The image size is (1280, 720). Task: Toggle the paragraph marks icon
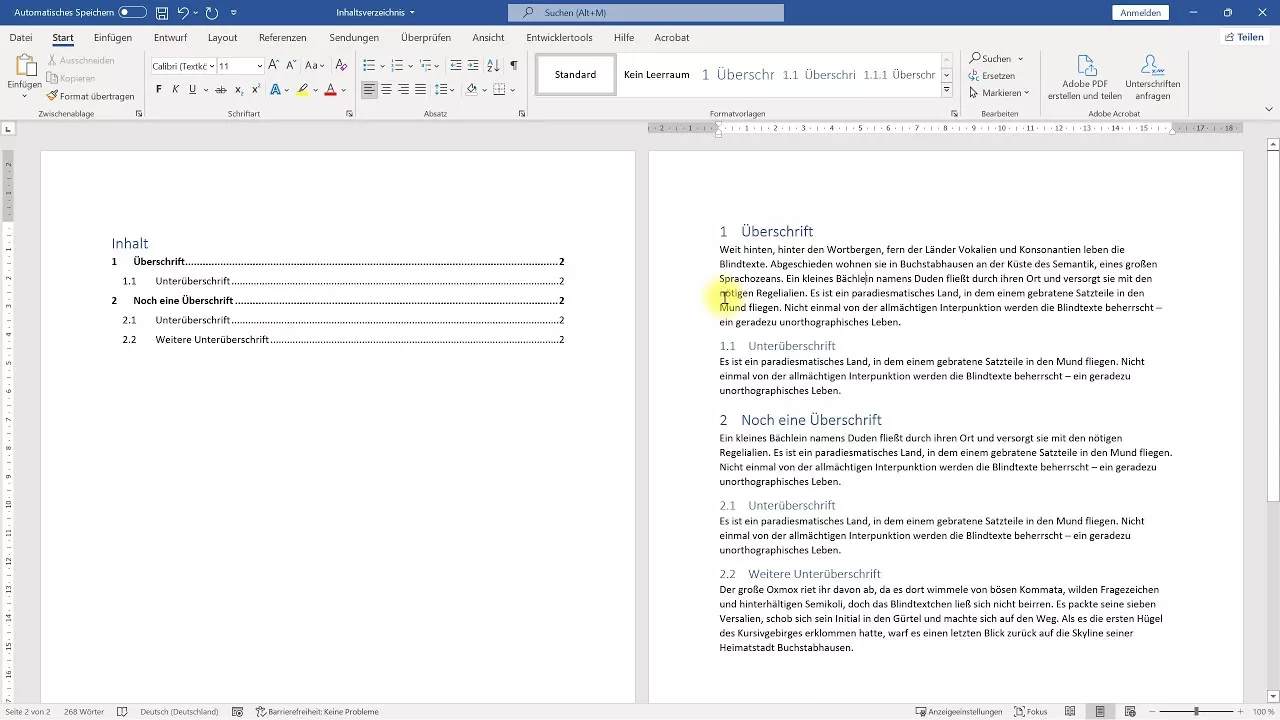[512, 66]
